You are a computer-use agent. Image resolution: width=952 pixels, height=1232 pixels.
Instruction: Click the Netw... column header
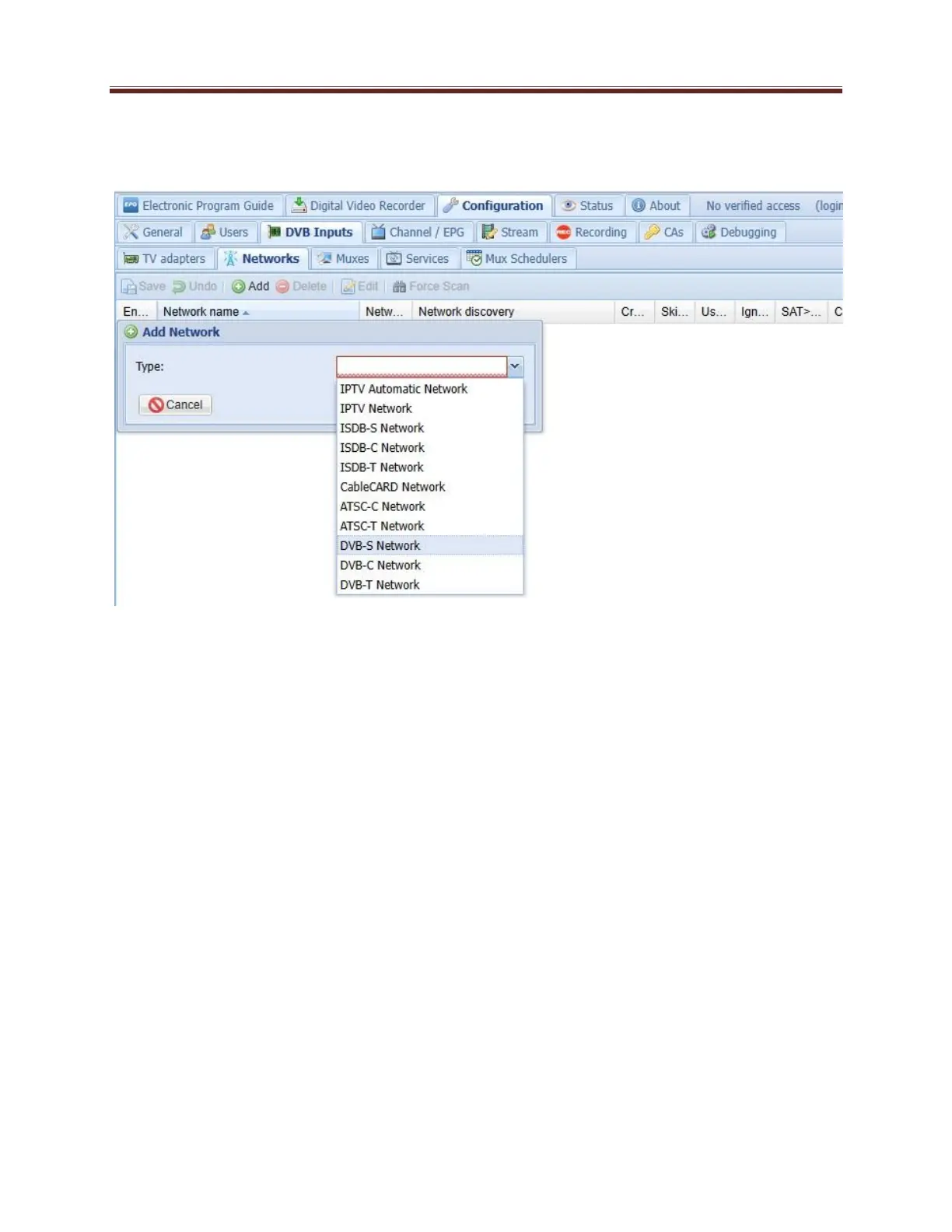point(386,312)
